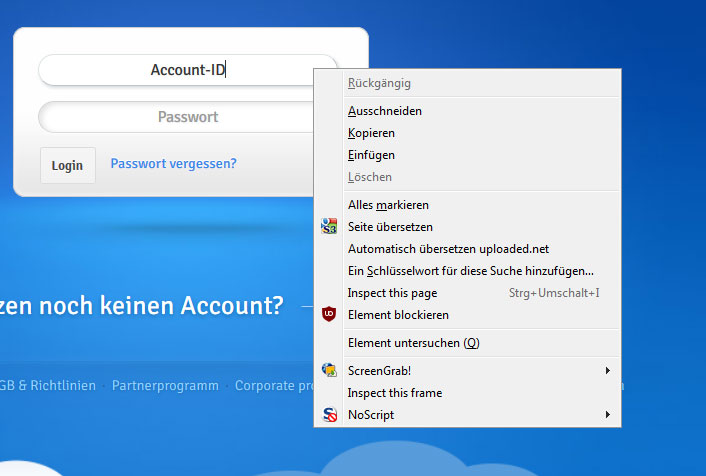Select Einfügen from the context menu

371,155
